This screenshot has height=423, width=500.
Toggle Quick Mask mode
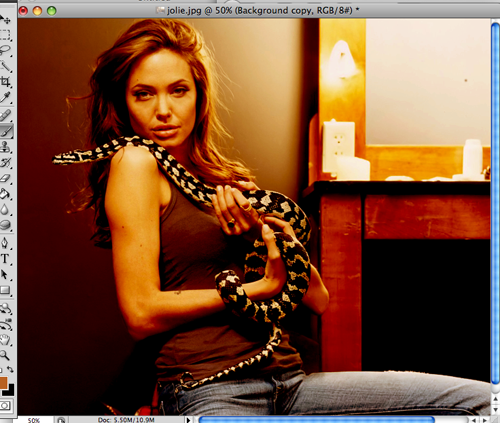click(x=5, y=406)
